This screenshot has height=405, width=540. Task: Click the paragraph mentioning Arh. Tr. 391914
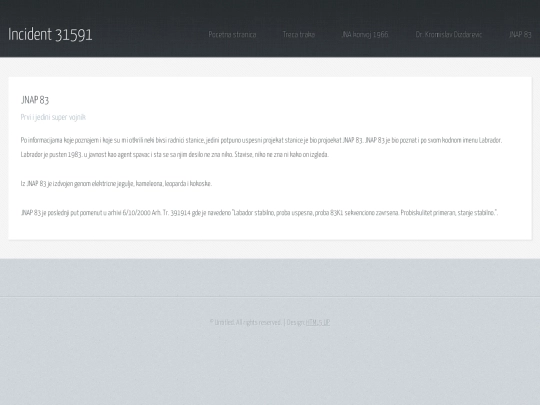click(x=259, y=212)
